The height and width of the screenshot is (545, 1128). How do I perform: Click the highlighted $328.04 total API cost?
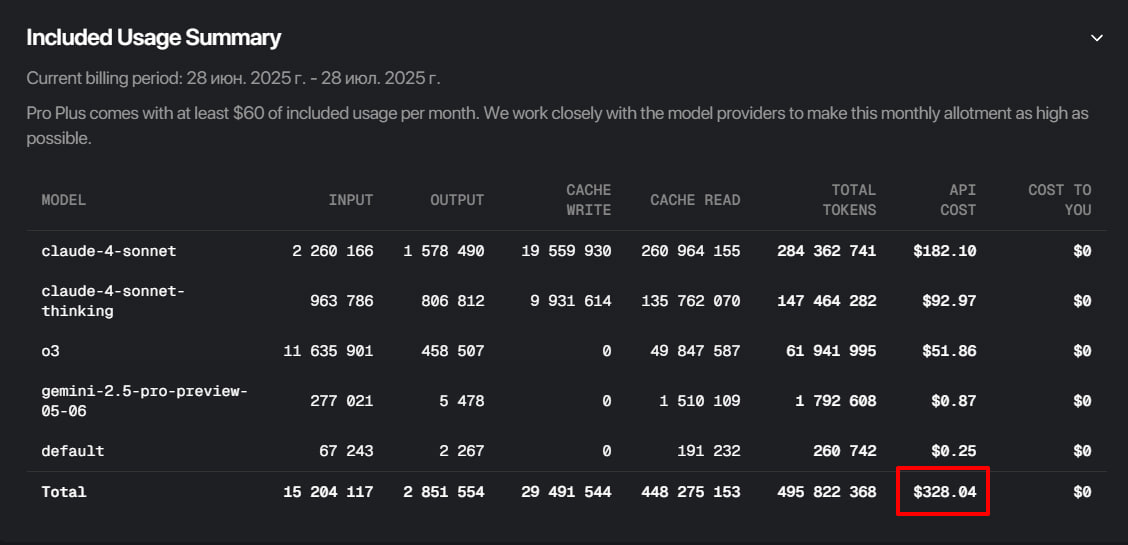click(944, 492)
